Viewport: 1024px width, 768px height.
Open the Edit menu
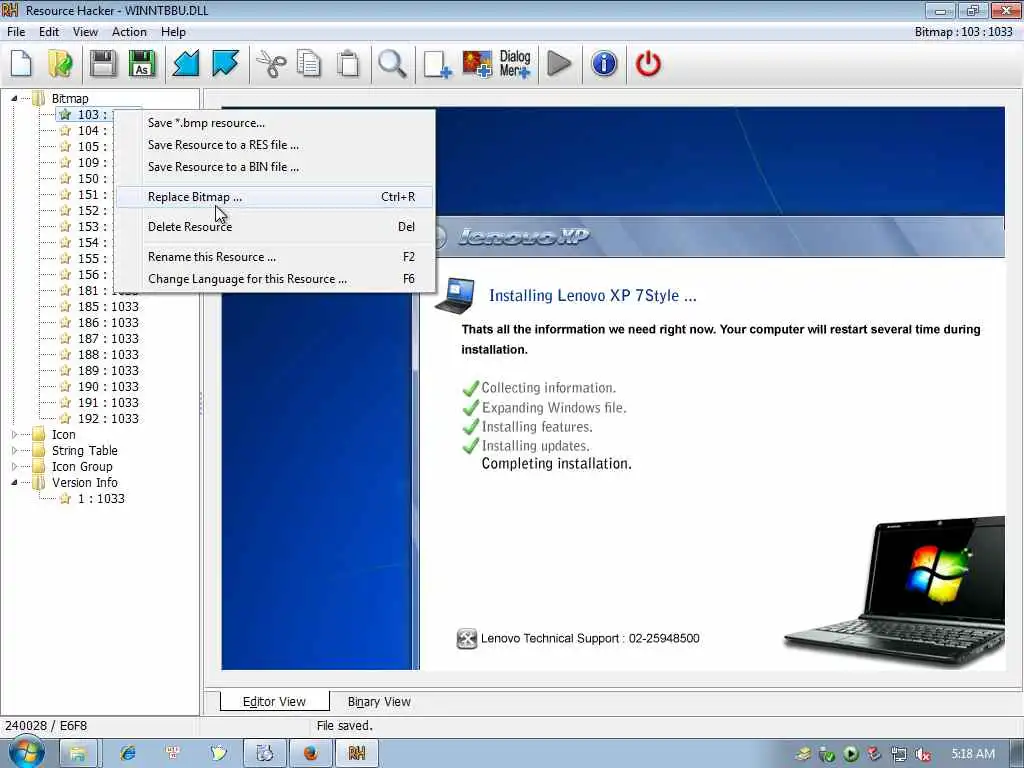point(48,32)
